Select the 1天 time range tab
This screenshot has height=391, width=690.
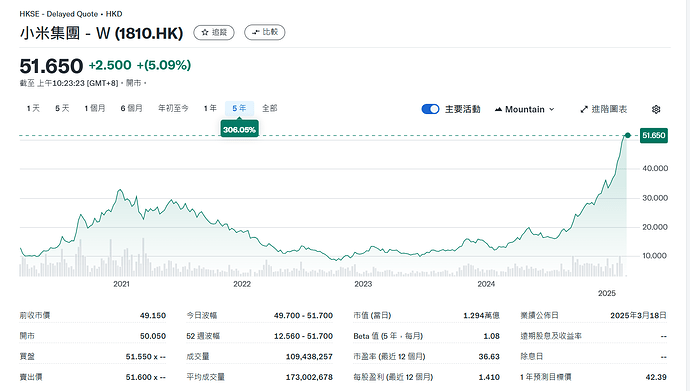pyautogui.click(x=33, y=108)
